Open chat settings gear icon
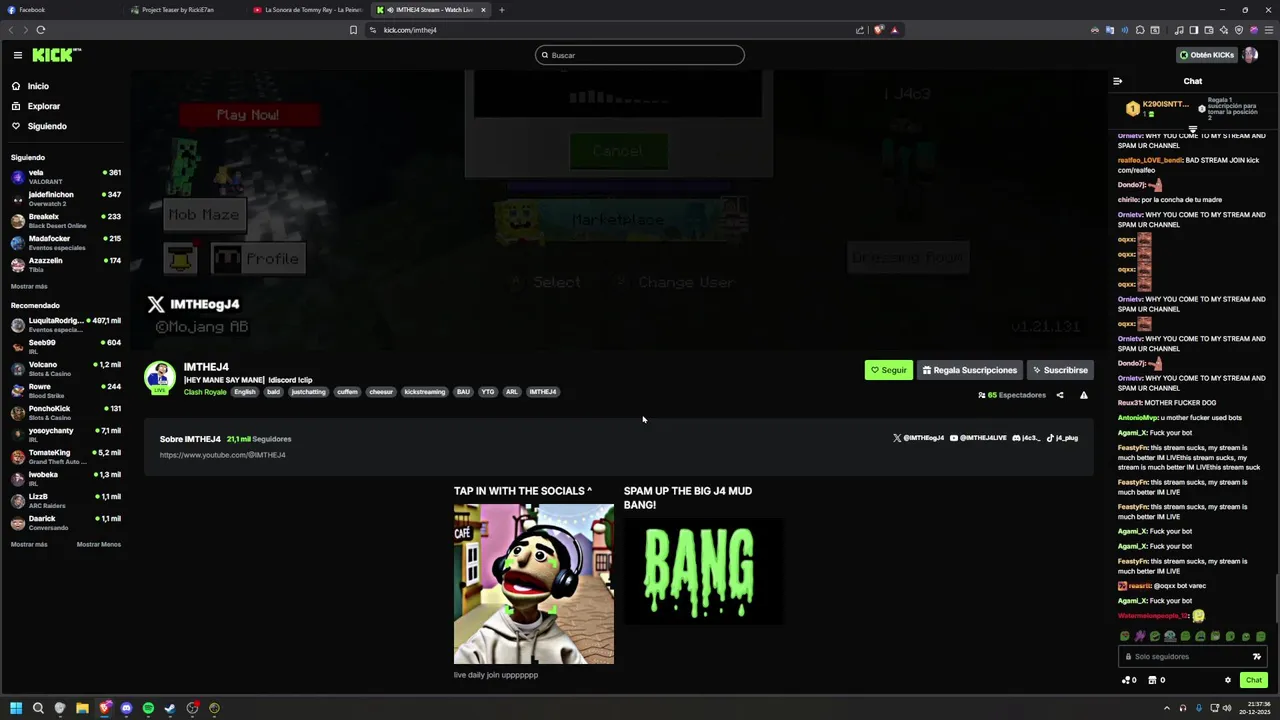Screen dimensions: 1280x720 click(1228, 680)
